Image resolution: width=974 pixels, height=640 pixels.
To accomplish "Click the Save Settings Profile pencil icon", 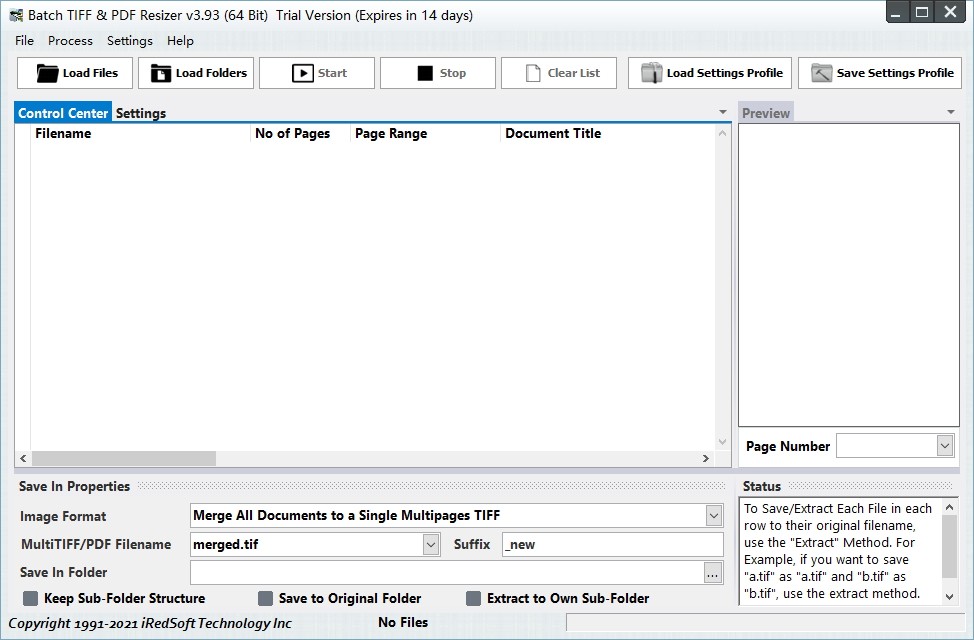I will (822, 72).
